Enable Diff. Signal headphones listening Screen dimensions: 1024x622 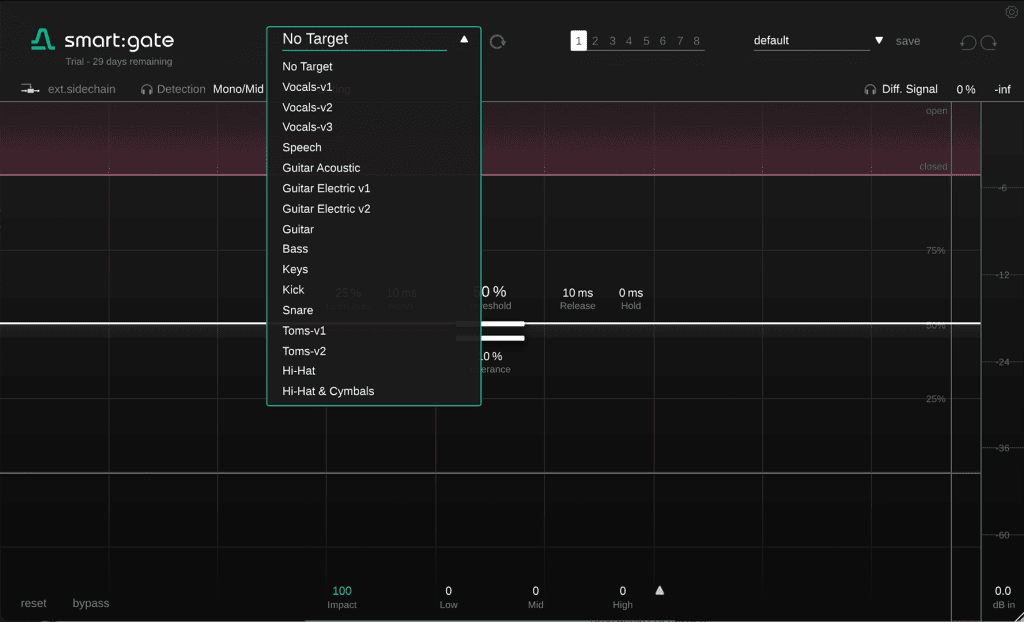pos(870,89)
